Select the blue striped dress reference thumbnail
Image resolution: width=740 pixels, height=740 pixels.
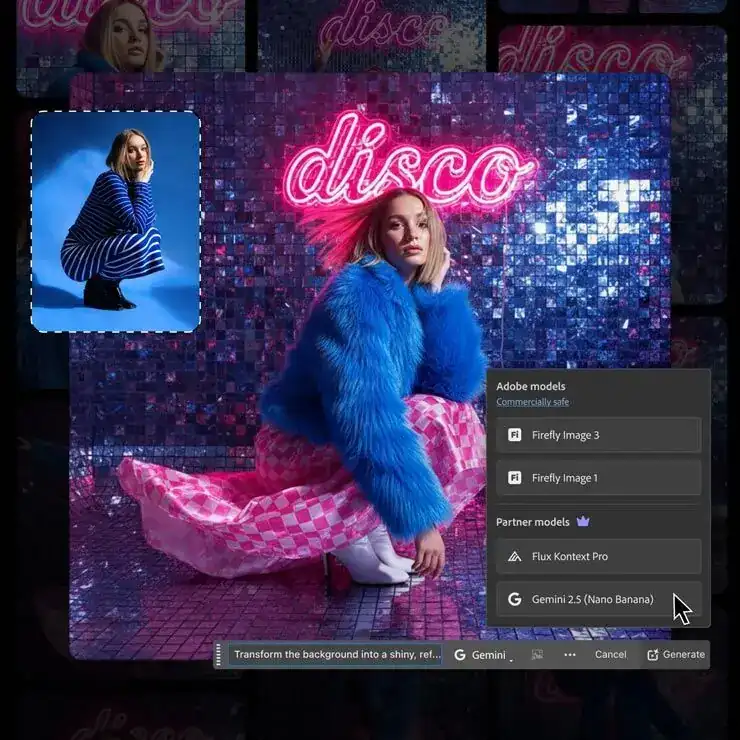pos(115,221)
